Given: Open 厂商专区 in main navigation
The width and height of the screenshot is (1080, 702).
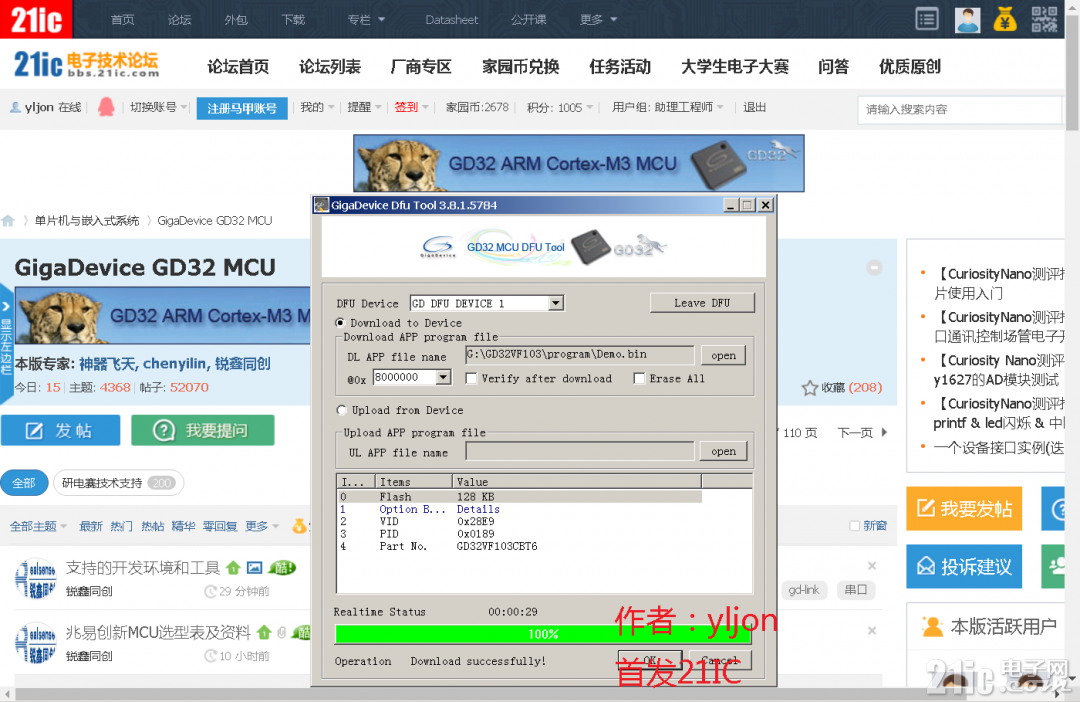Looking at the screenshot, I should (421, 66).
